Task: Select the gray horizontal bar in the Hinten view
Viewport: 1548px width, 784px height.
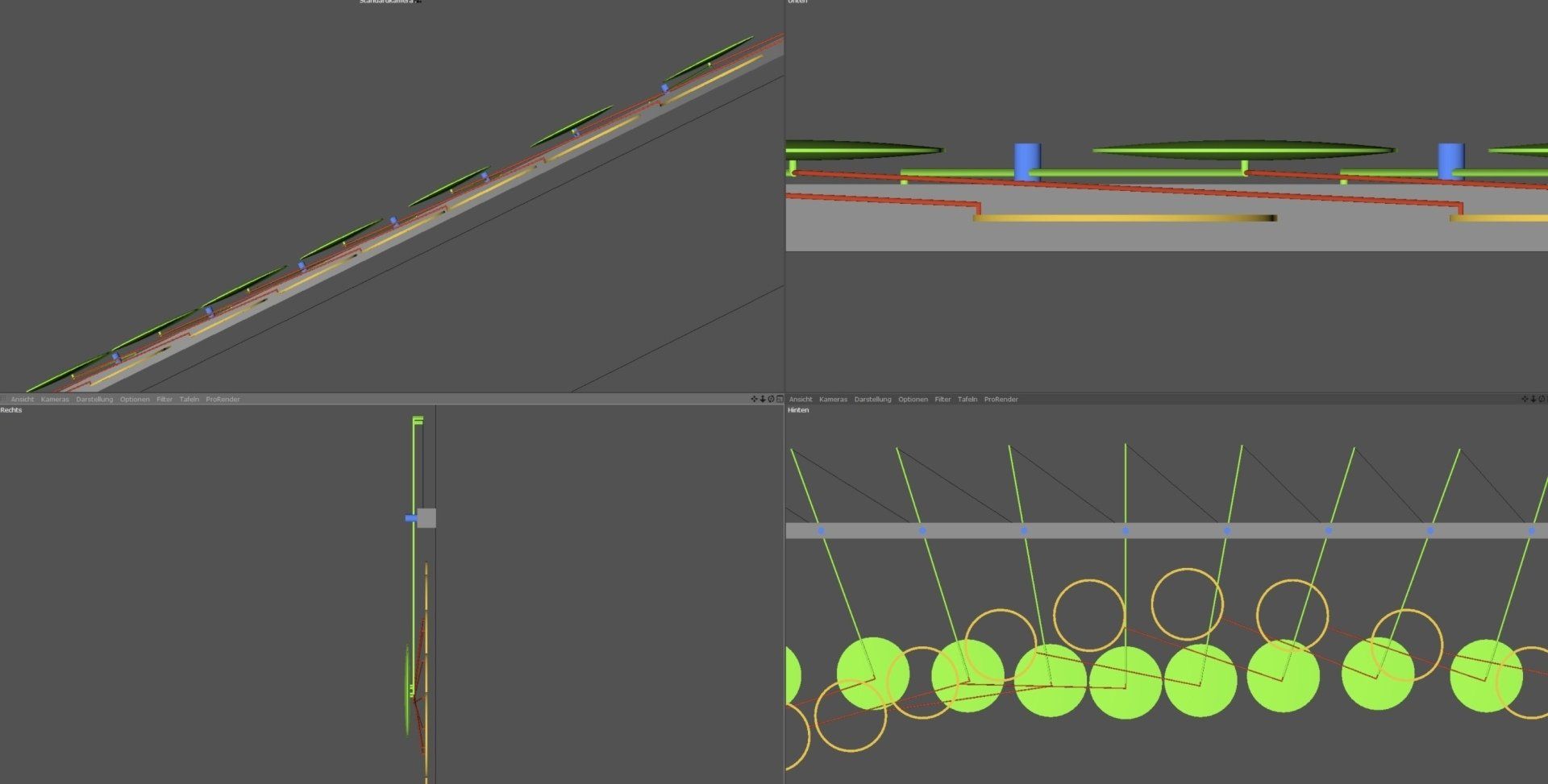Action: (x=1167, y=530)
